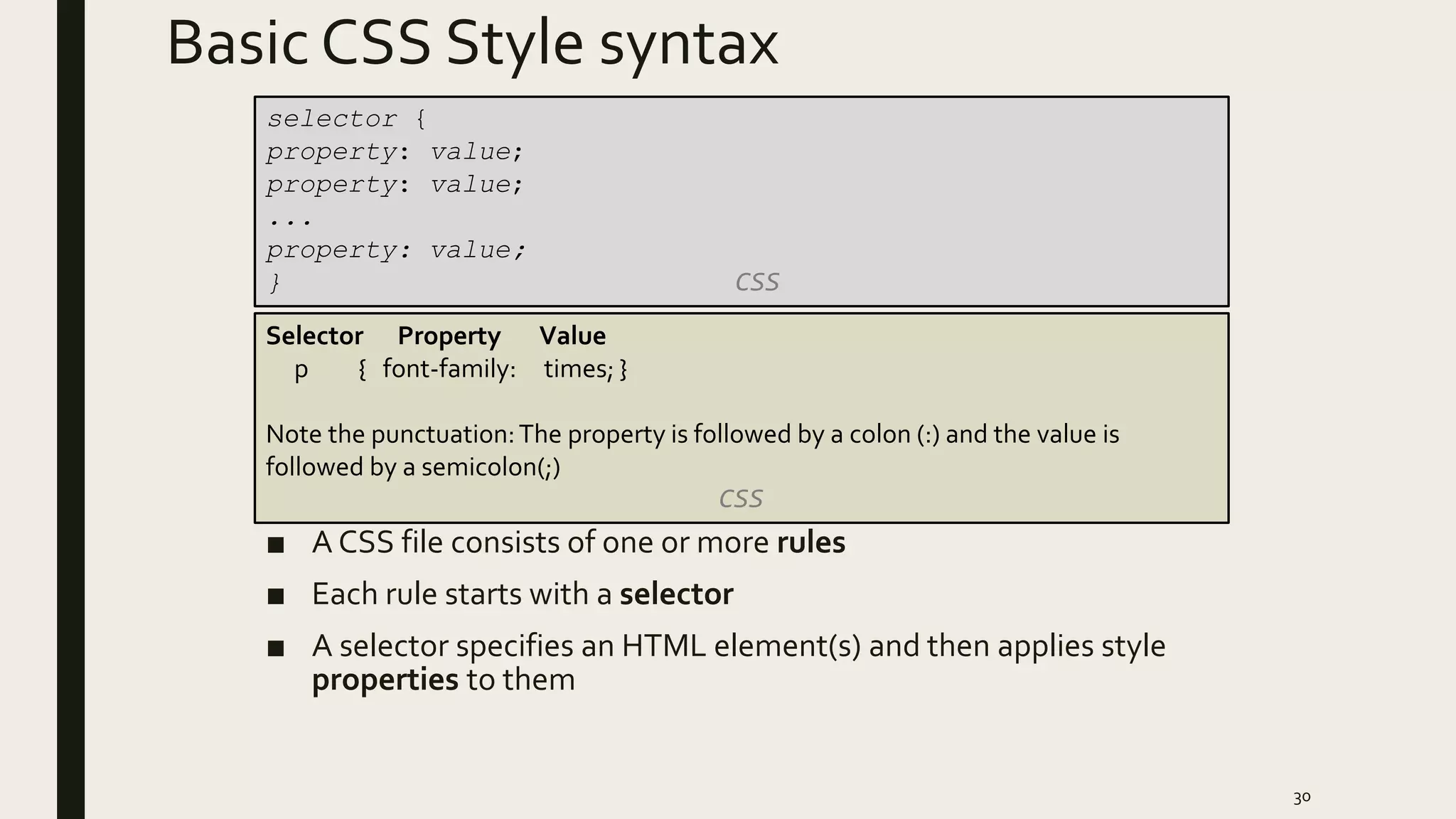Click the last italic property: value; line
The width and height of the screenshot is (1456, 819).
coord(396,250)
